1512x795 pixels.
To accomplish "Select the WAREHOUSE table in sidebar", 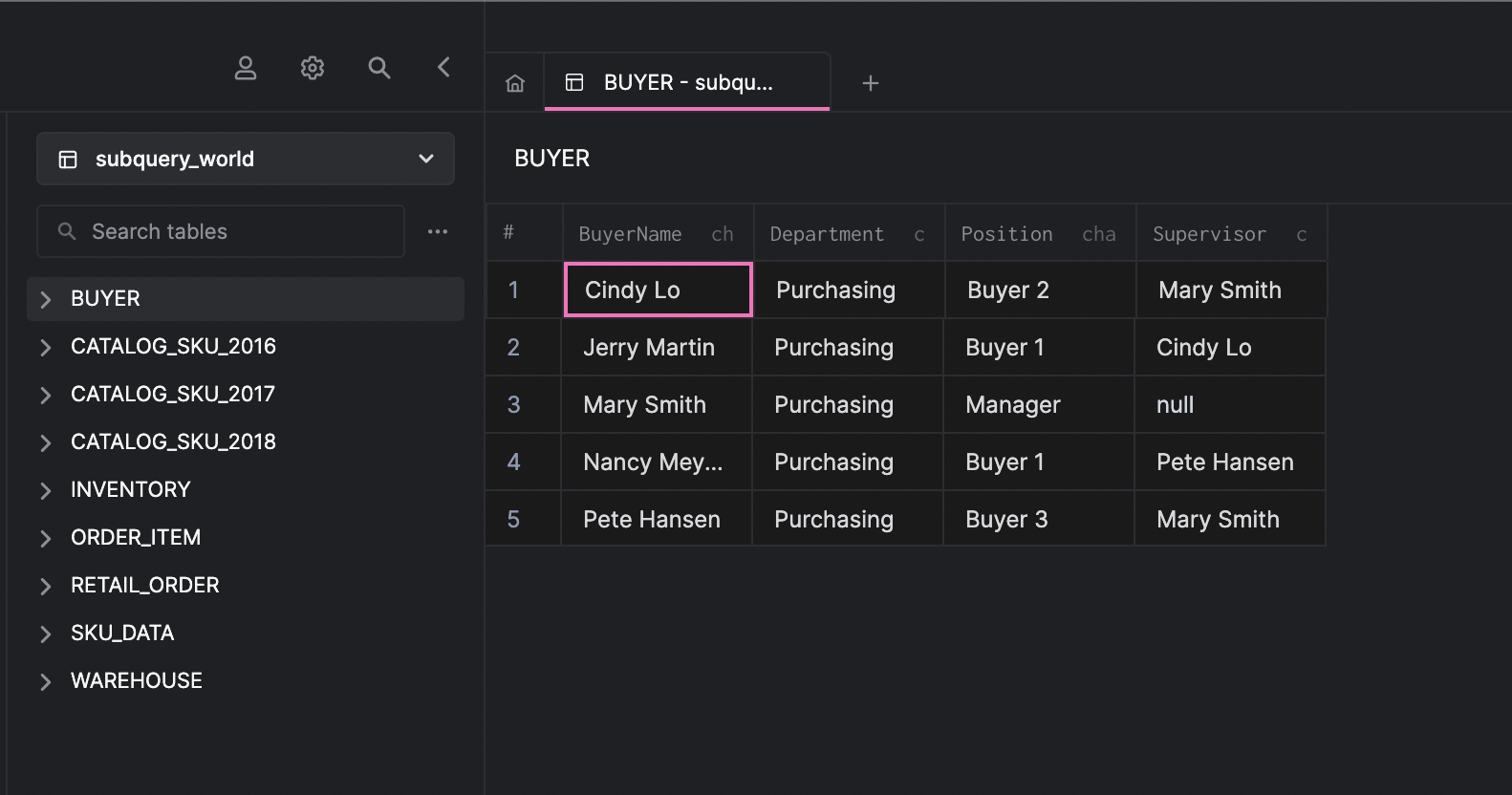I will pos(137,680).
